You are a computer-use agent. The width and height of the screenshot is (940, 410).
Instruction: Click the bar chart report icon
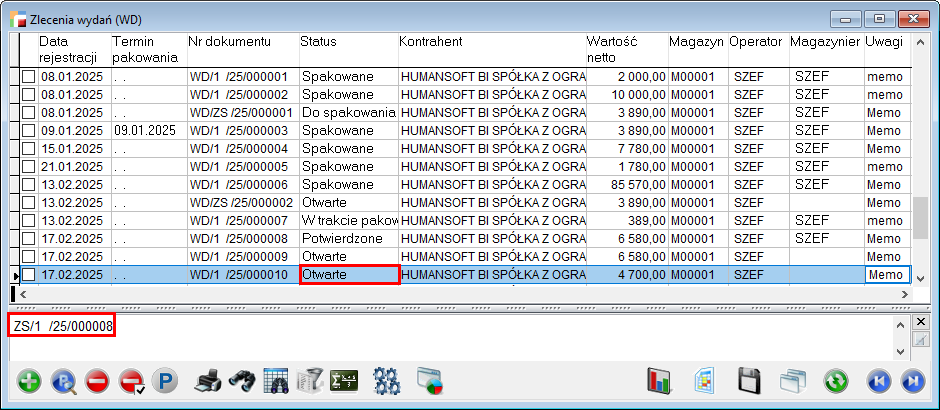[660, 381]
